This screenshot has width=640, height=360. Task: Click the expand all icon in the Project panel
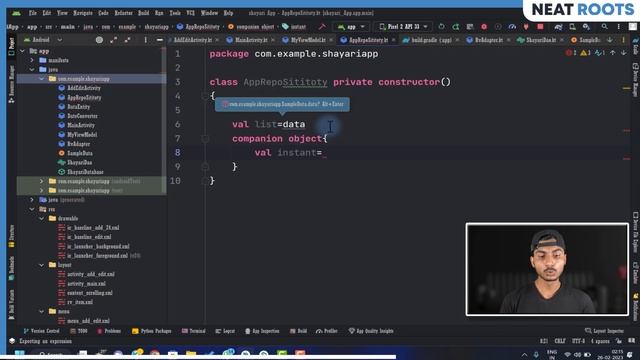tap(113, 40)
